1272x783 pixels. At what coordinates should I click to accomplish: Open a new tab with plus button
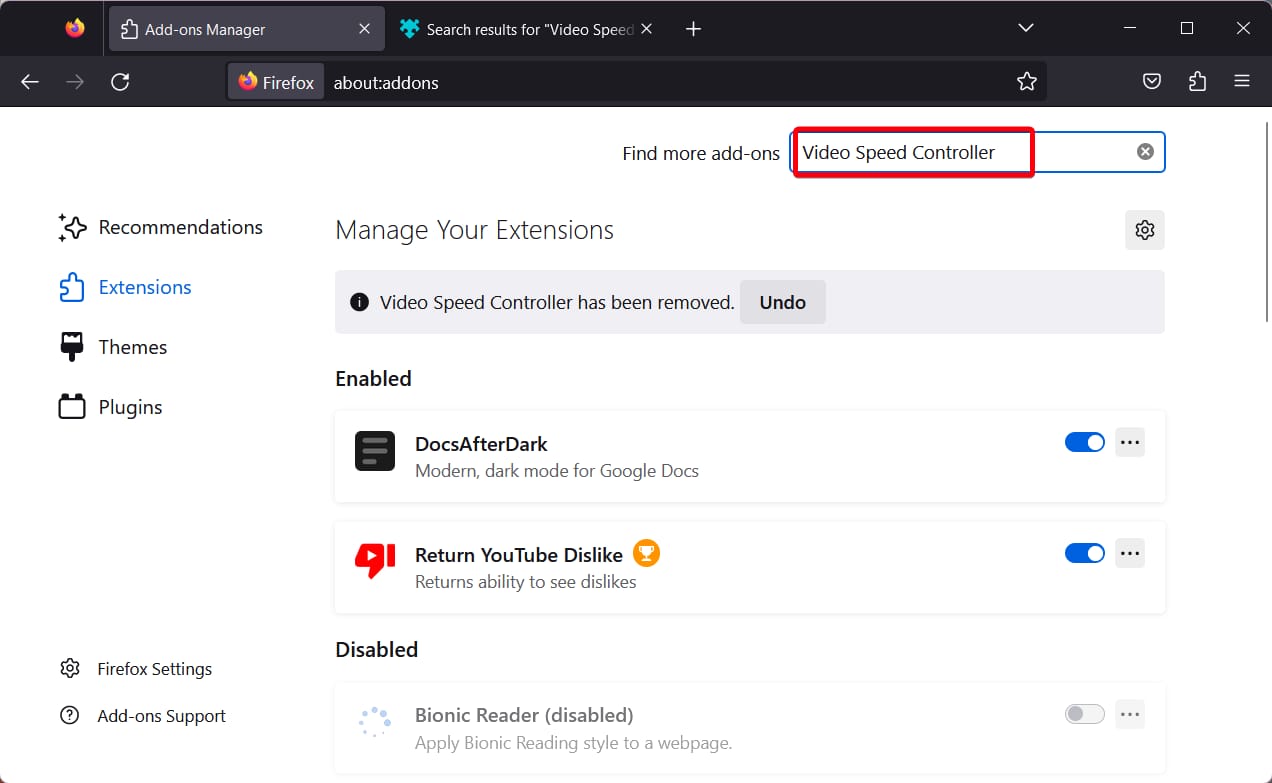tap(693, 29)
